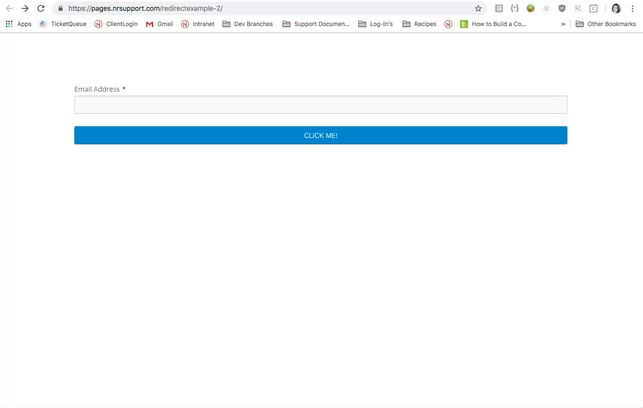Expand the Support Documen... bookmark folder

[x=316, y=24]
